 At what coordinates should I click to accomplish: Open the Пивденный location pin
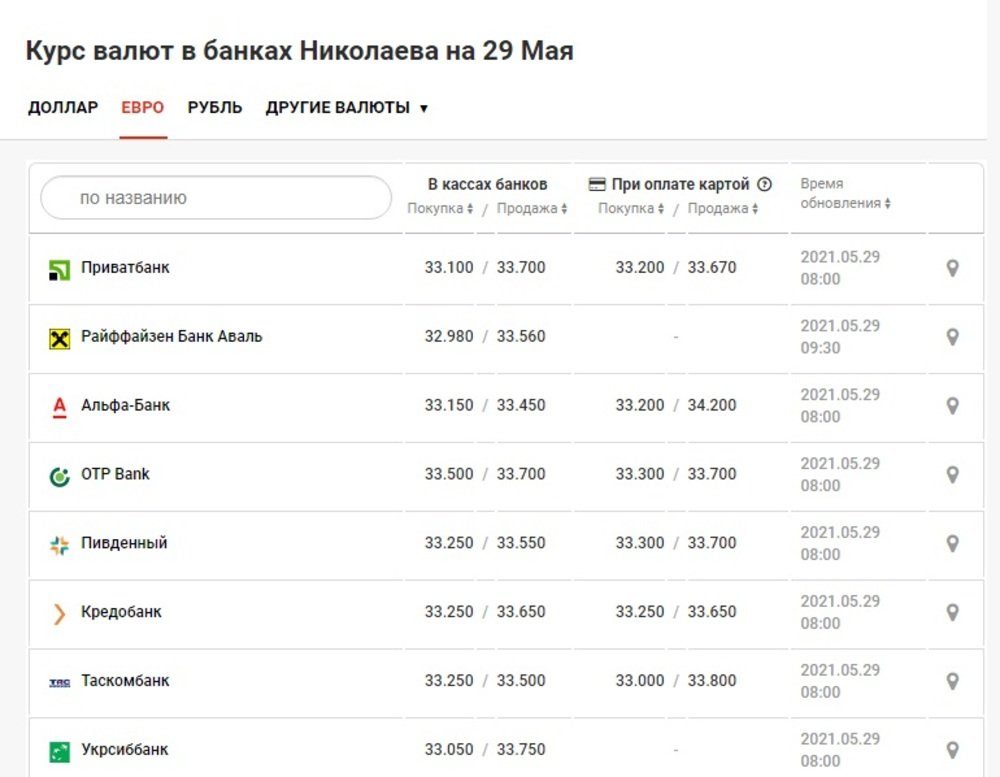[x=952, y=544]
